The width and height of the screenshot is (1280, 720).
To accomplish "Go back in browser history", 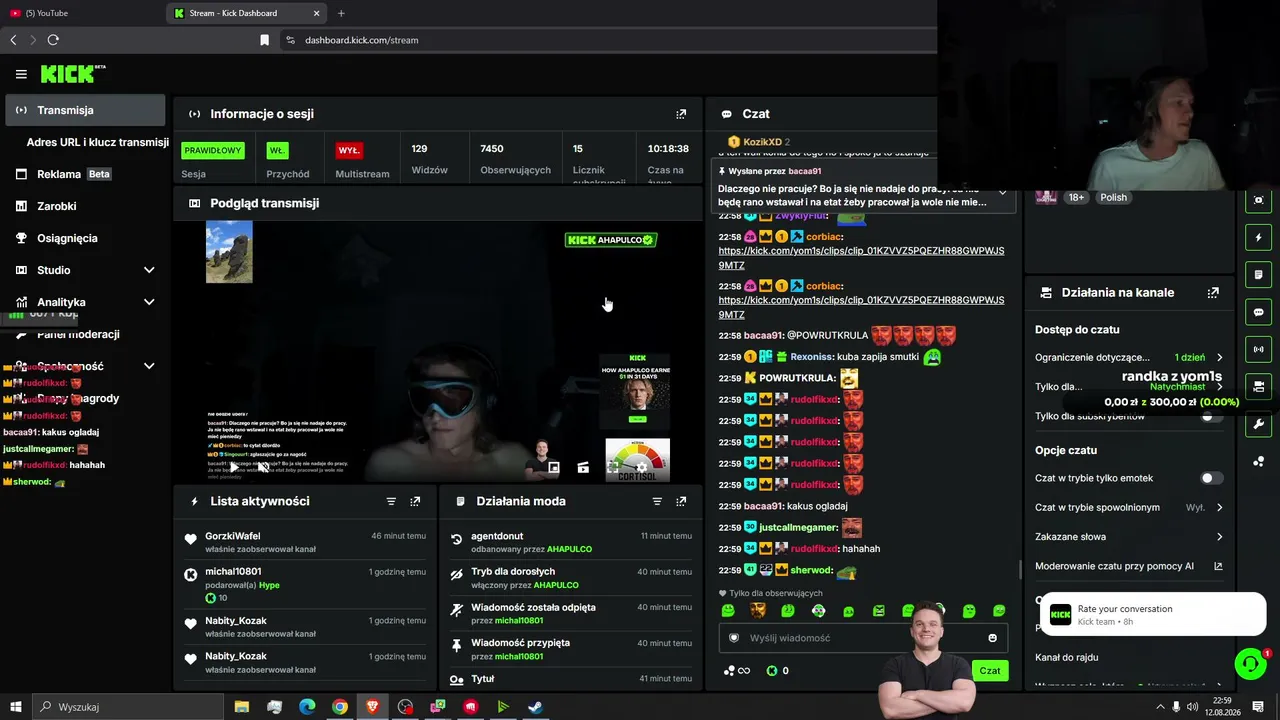I will [13, 40].
